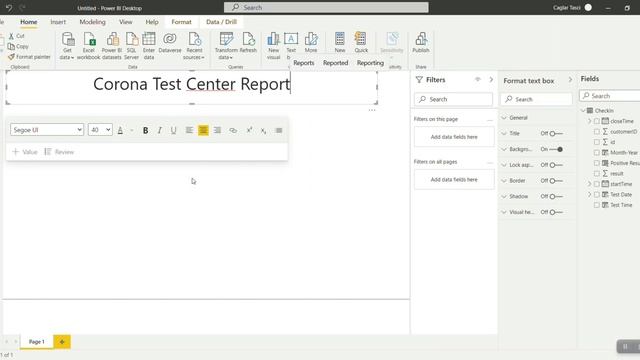This screenshot has width=640, height=360.
Task: Open the font color dropdown arrow
Action: (132, 130)
